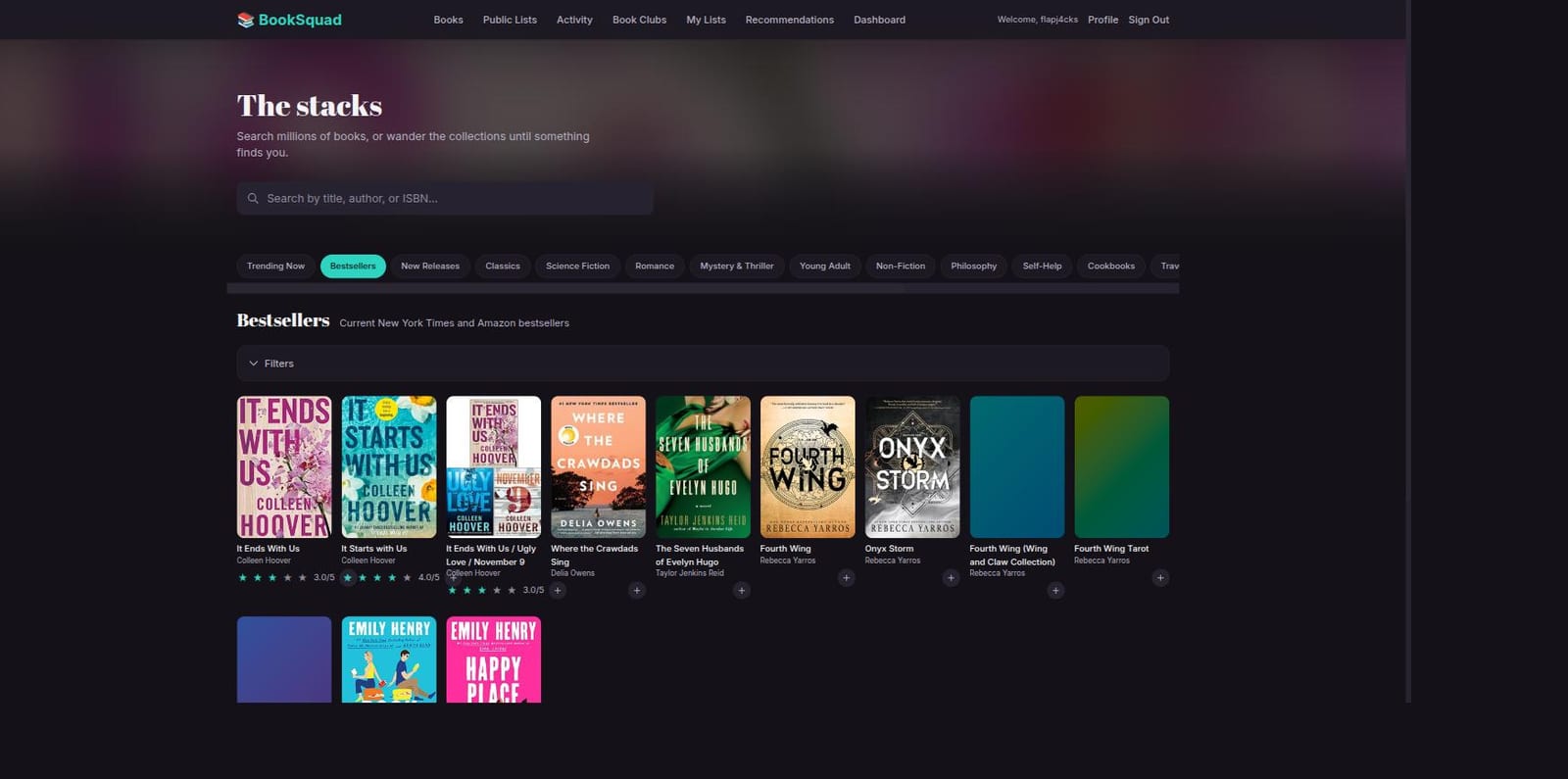Click the page's vertical scrollbar
The height and width of the screenshot is (779, 1568).
click(x=1408, y=351)
